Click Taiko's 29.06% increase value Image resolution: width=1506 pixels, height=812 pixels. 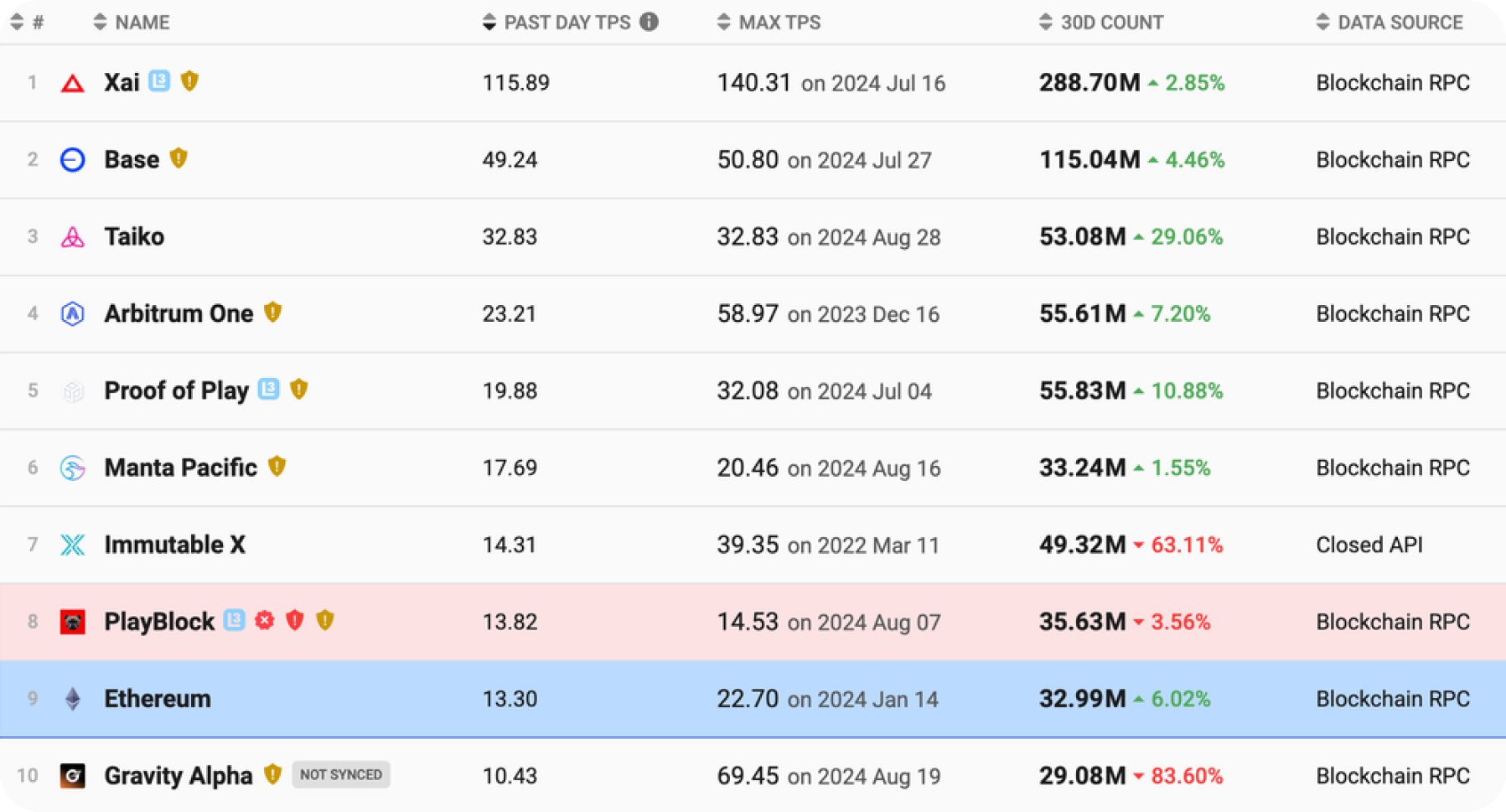[1187, 236]
